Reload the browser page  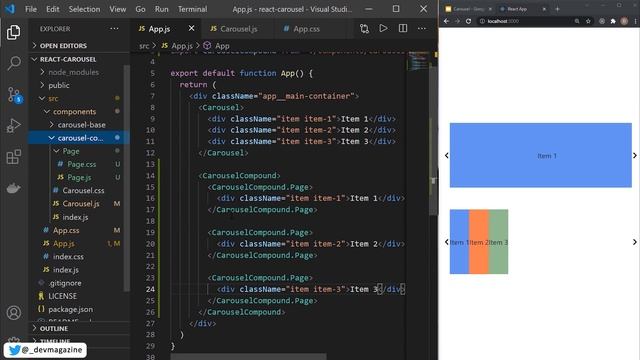click(x=468, y=21)
